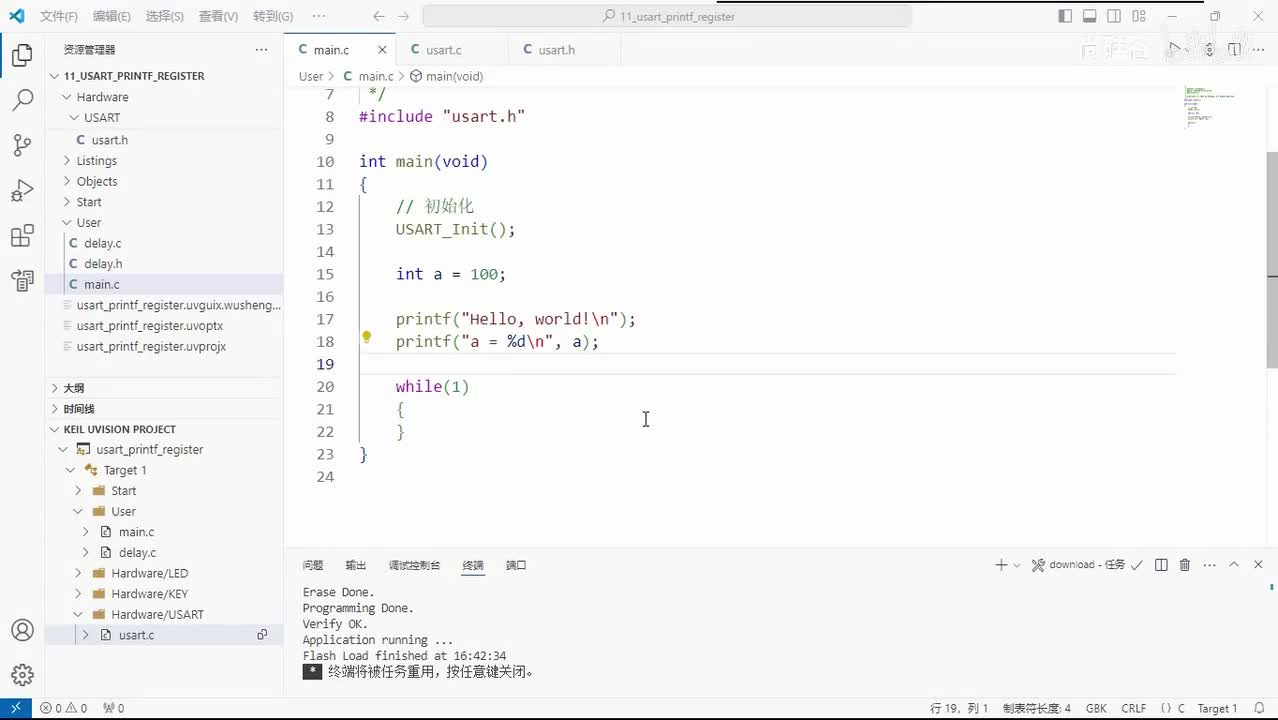The height and width of the screenshot is (720, 1278).
Task: Navigate back with the left arrow
Action: pos(378,16)
